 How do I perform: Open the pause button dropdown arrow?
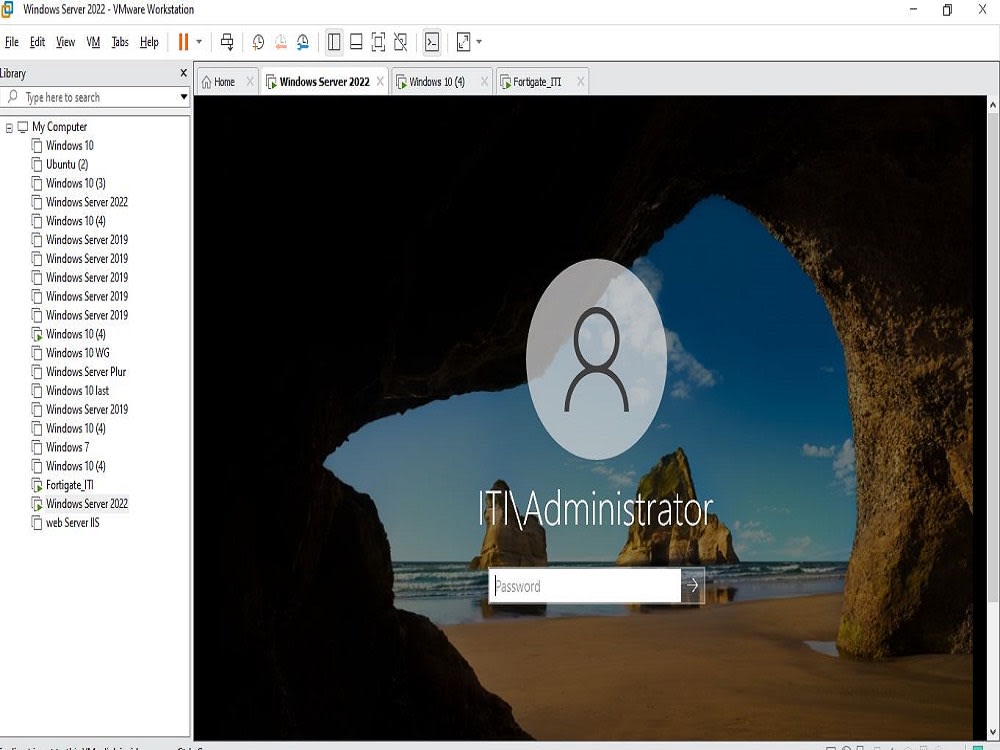[x=197, y=41]
